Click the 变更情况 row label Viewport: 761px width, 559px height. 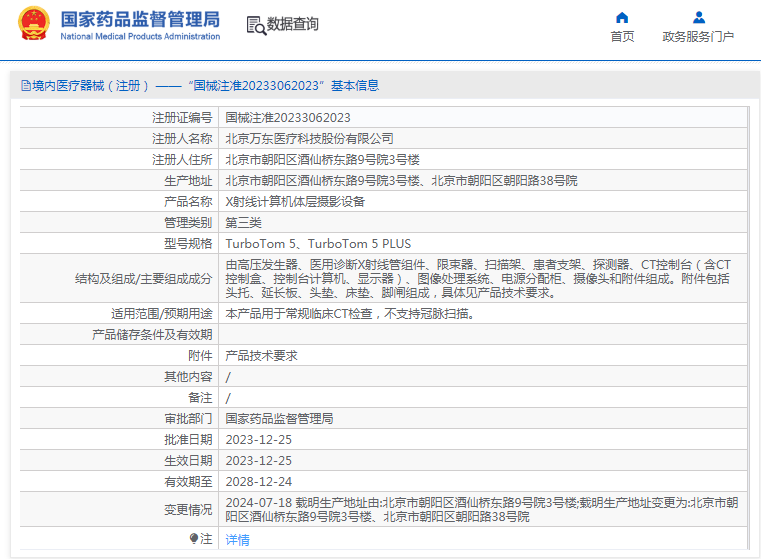188,510
